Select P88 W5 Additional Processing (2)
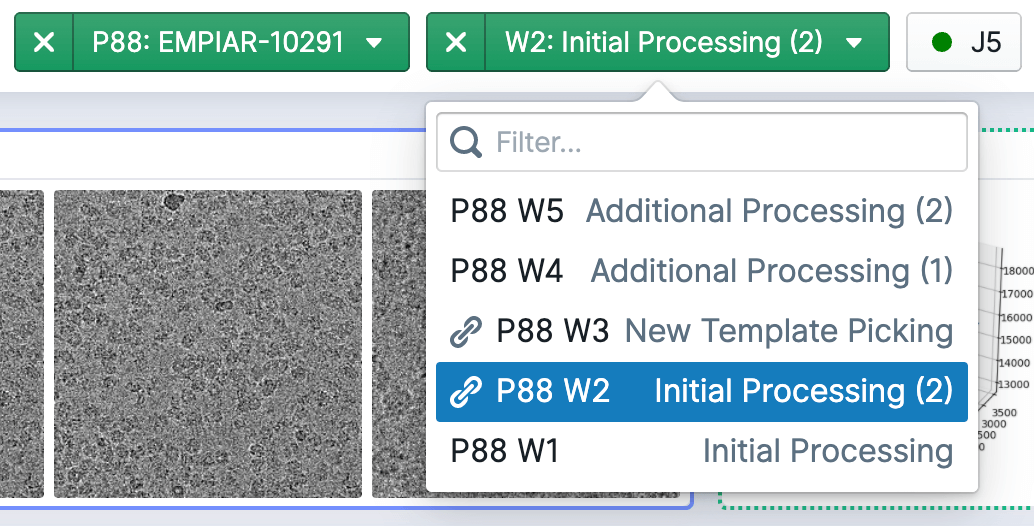Screen dimensions: 1034x526 coord(702,212)
